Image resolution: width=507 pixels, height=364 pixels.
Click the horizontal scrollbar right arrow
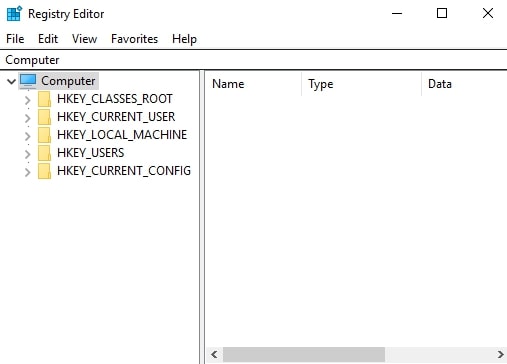pyautogui.click(x=500, y=354)
